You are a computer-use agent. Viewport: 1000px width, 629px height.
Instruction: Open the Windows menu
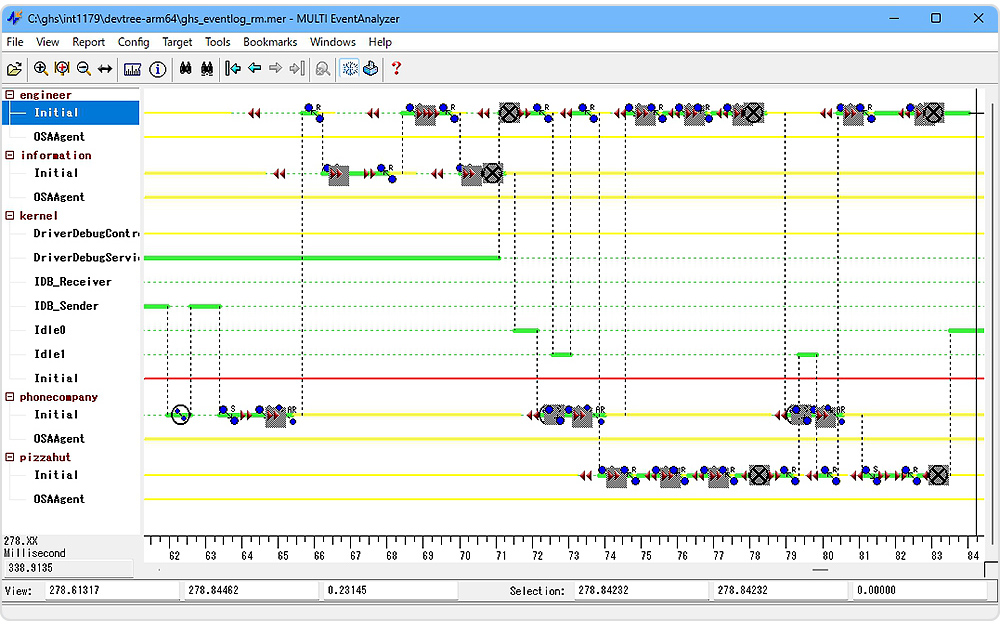pyautogui.click(x=333, y=42)
